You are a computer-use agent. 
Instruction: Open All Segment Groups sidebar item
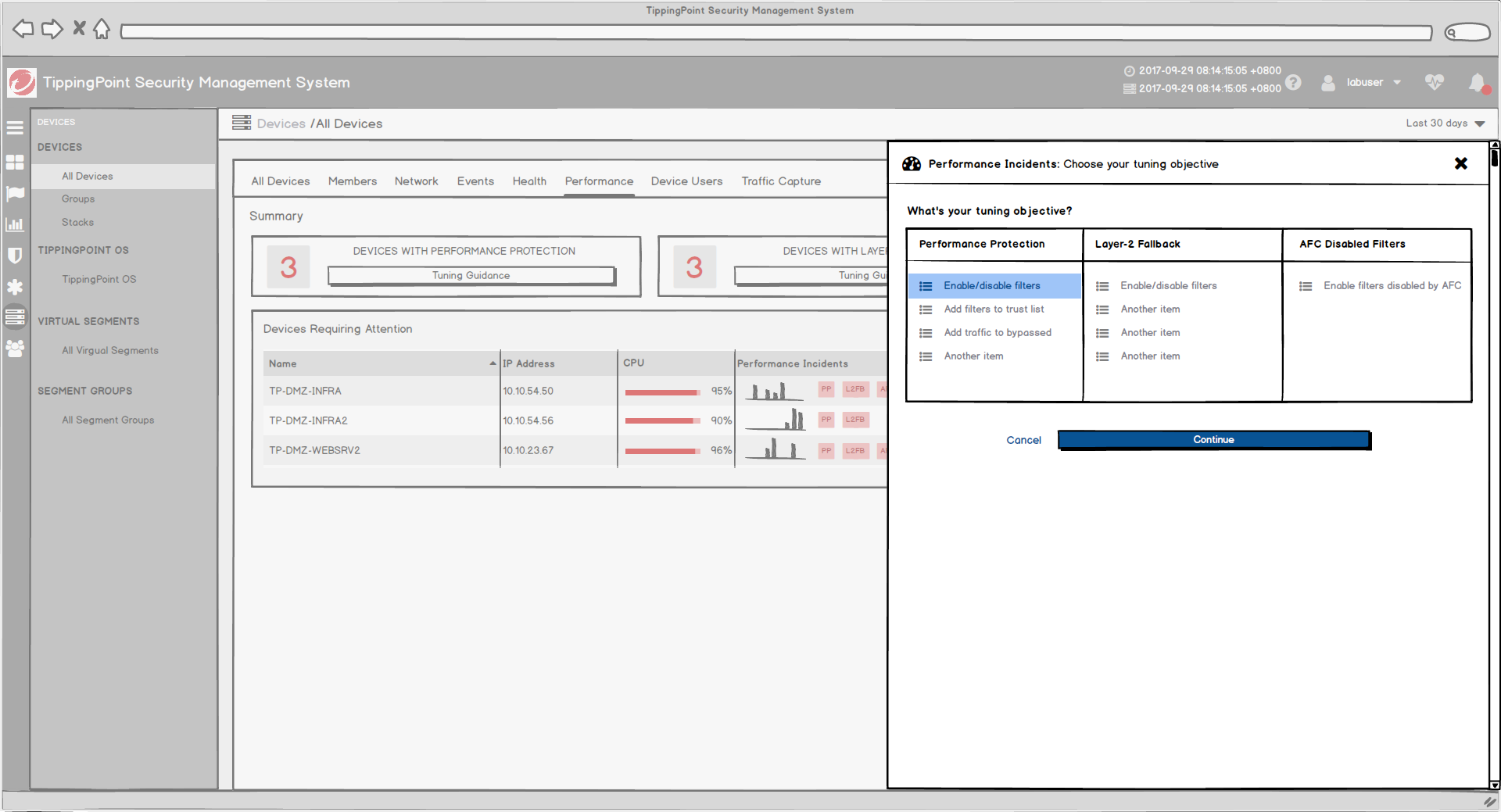pyautogui.click(x=108, y=420)
